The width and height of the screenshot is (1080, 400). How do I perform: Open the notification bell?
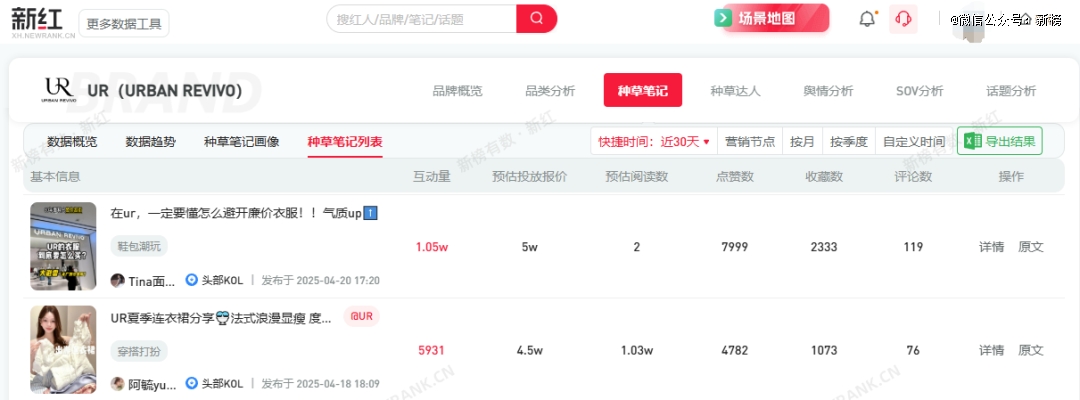[868, 19]
